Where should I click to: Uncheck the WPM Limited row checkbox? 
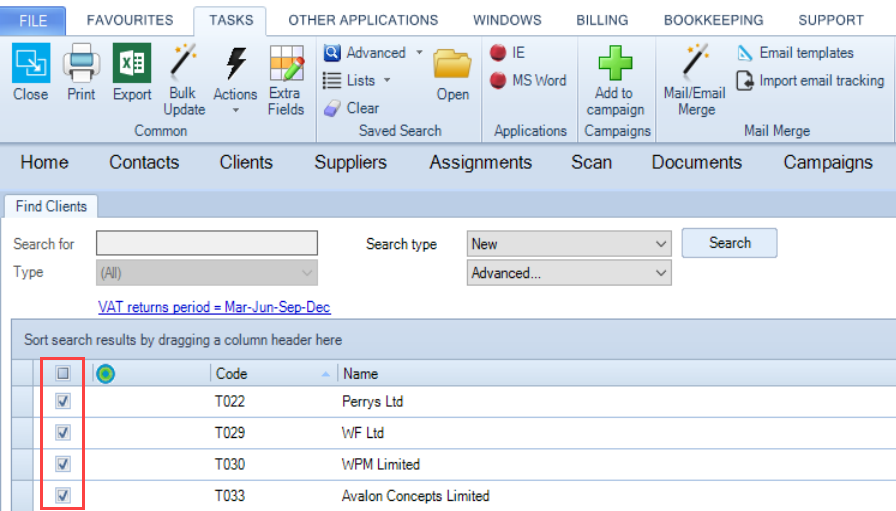pyautogui.click(x=63, y=464)
